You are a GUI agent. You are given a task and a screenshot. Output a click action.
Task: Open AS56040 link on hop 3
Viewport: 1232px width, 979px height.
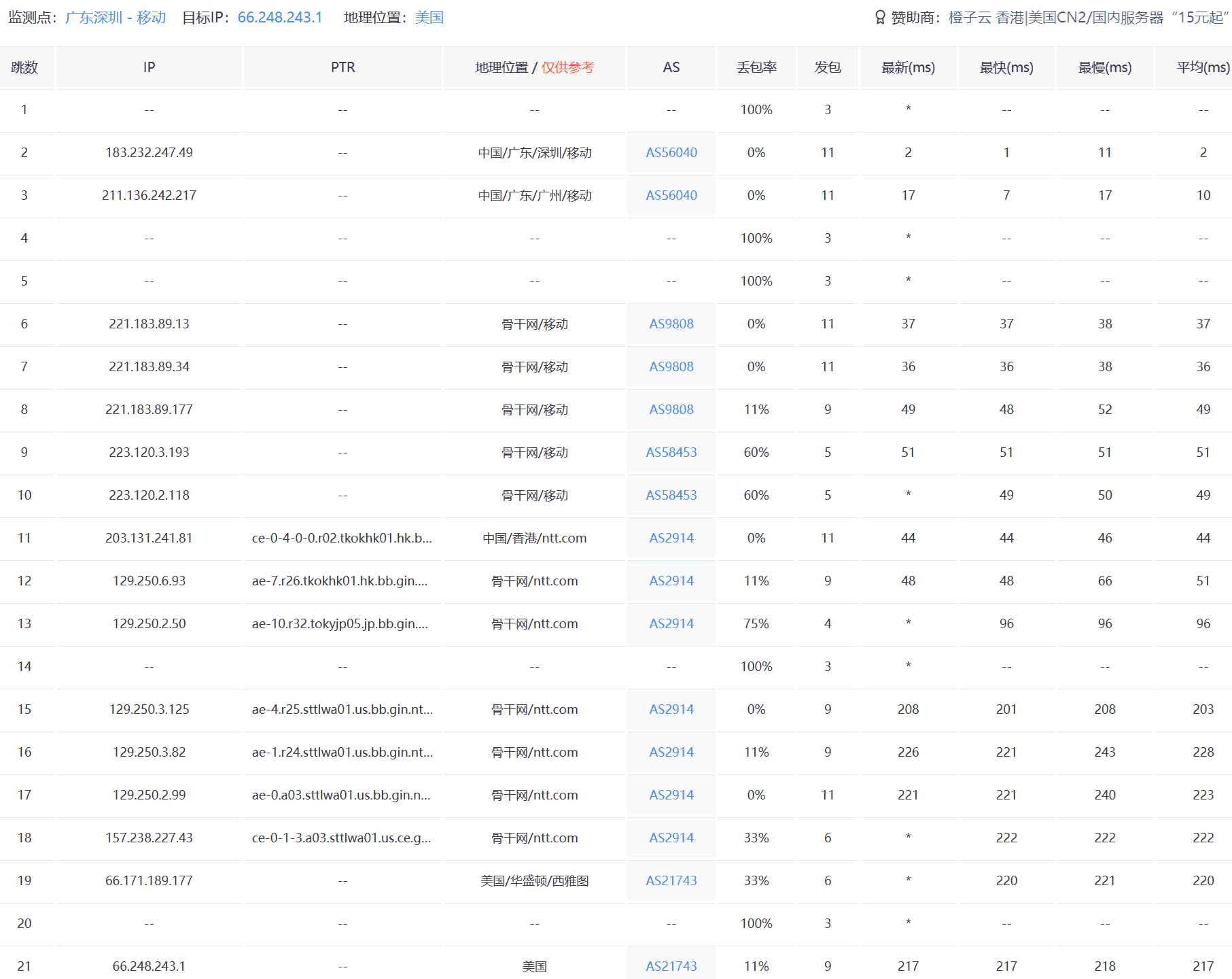tap(671, 195)
